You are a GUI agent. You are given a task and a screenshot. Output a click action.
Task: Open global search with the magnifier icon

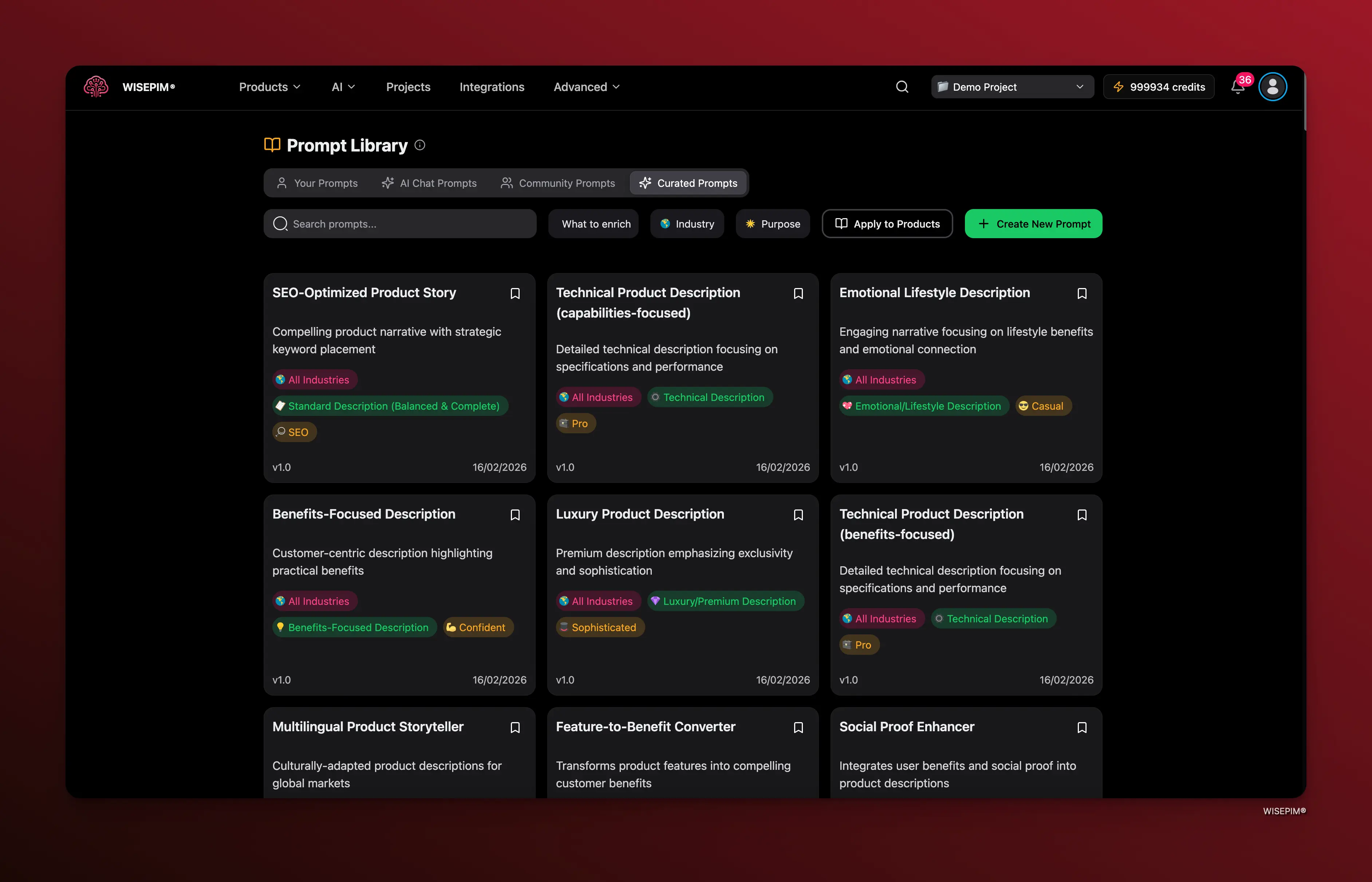pyautogui.click(x=902, y=86)
